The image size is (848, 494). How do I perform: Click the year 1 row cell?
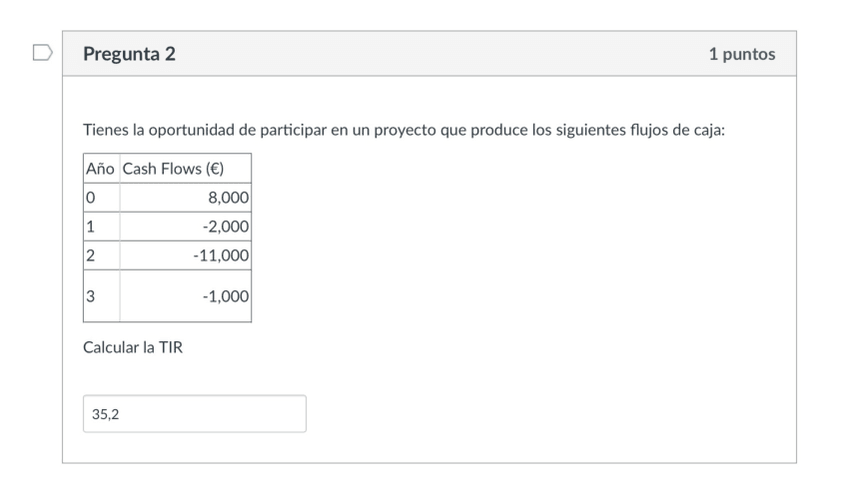coord(101,227)
